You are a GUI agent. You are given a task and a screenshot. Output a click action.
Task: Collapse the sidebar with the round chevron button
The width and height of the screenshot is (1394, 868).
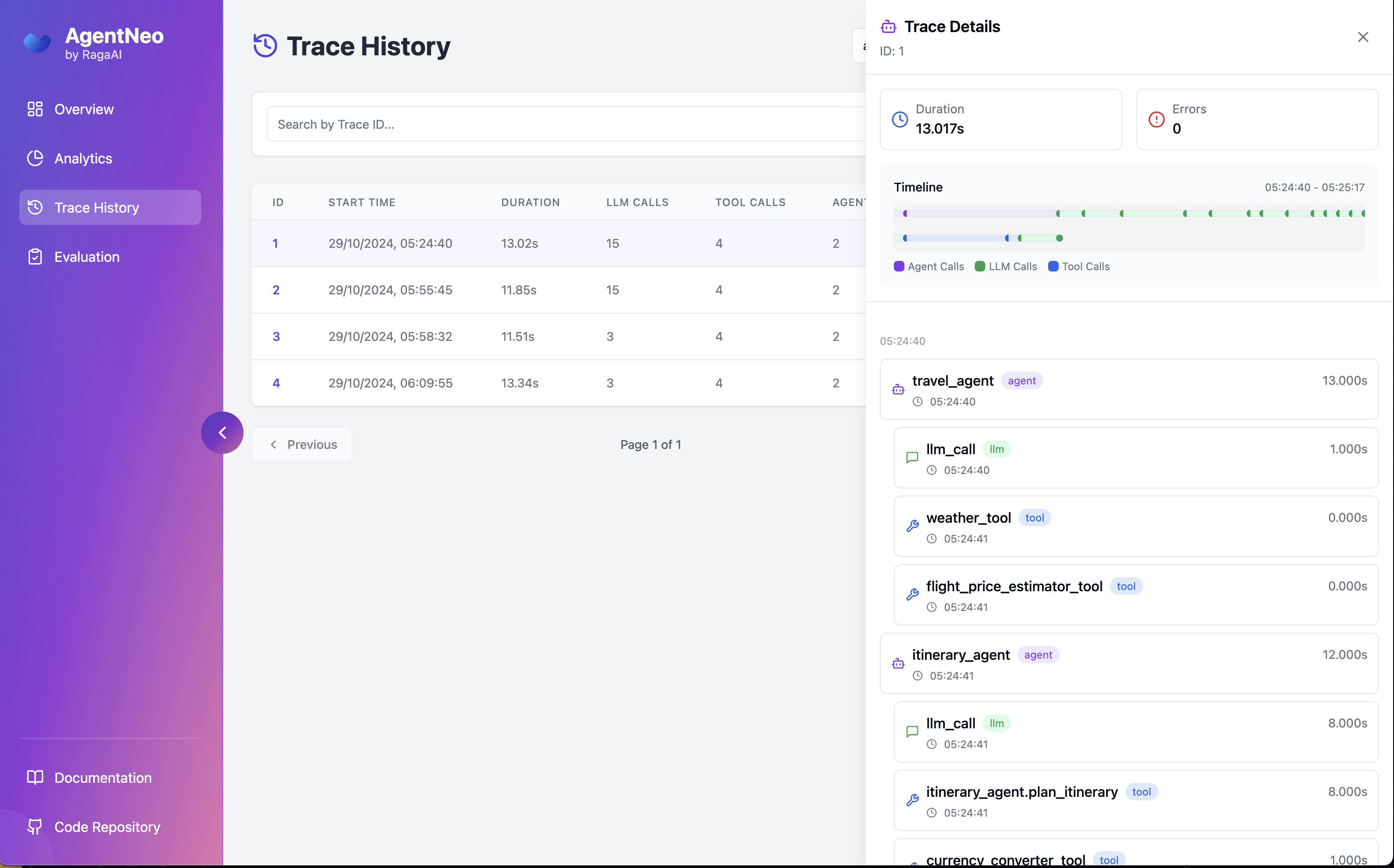[222, 432]
